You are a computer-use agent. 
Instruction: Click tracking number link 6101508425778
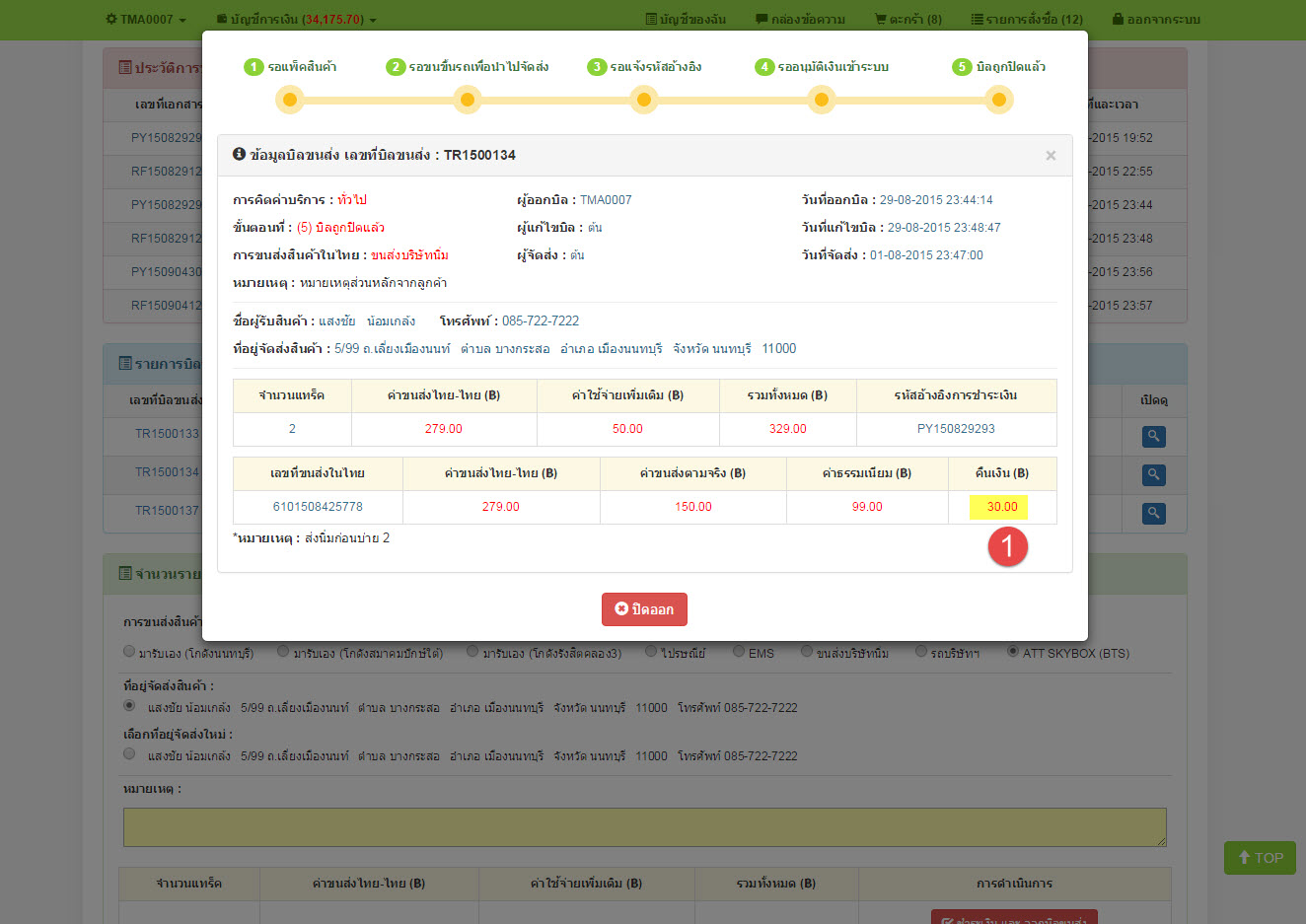click(x=318, y=507)
